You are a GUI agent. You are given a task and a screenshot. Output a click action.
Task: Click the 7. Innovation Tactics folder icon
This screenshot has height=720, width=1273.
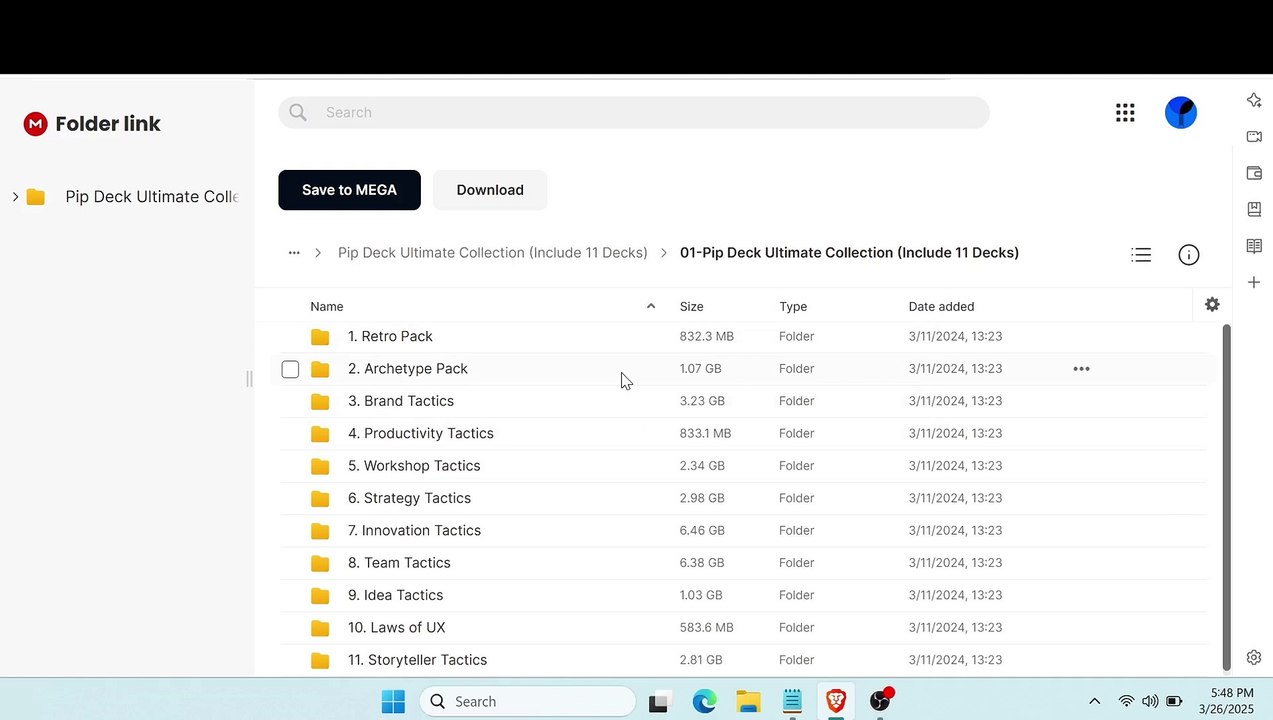[x=320, y=531]
